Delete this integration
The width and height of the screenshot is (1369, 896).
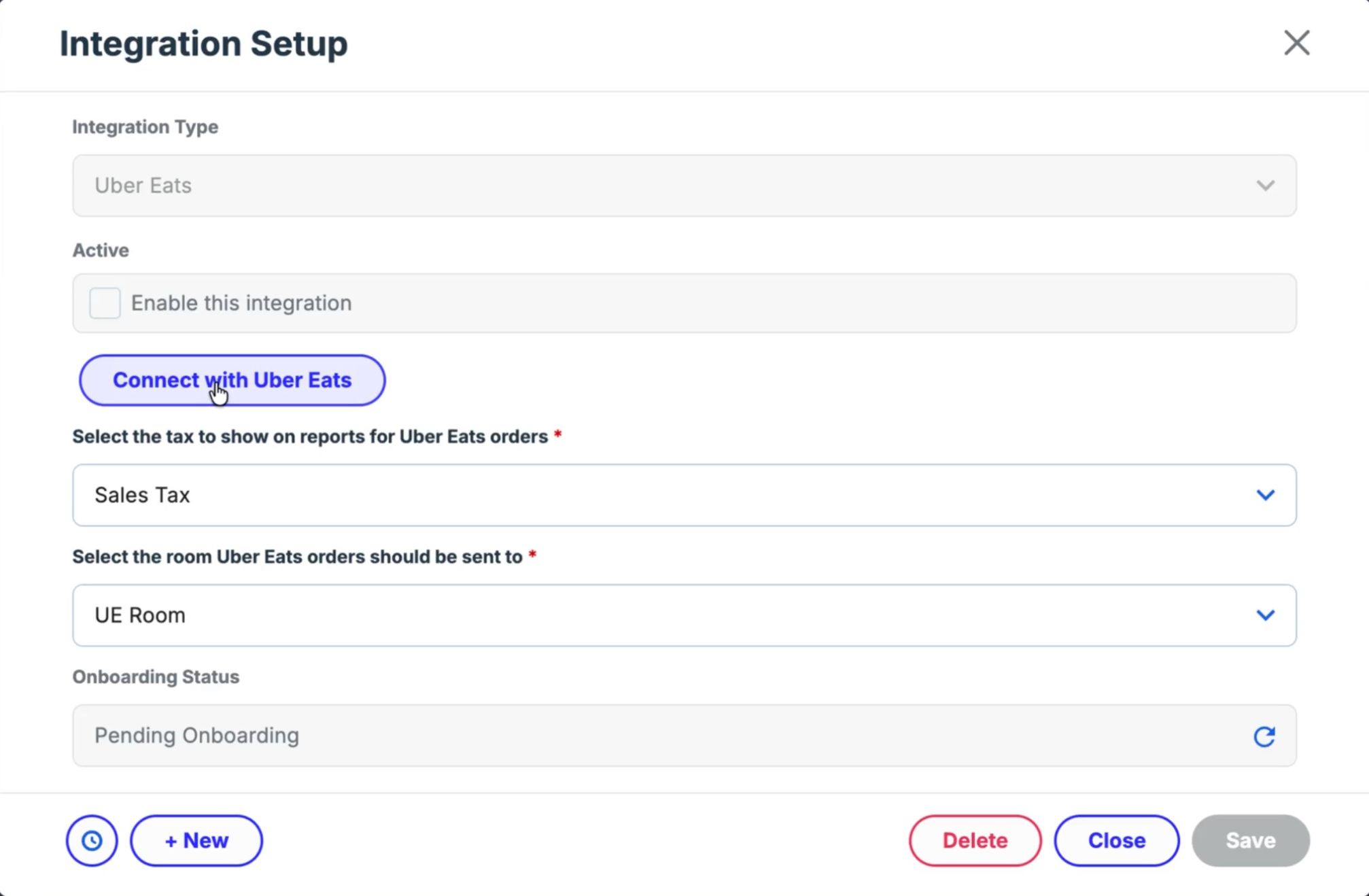975,840
